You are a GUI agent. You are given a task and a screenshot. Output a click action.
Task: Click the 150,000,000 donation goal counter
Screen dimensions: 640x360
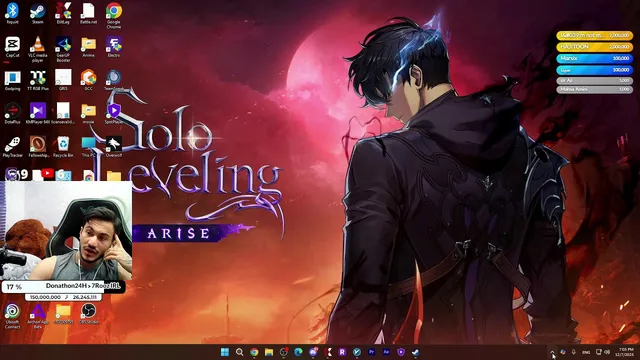pos(63,297)
